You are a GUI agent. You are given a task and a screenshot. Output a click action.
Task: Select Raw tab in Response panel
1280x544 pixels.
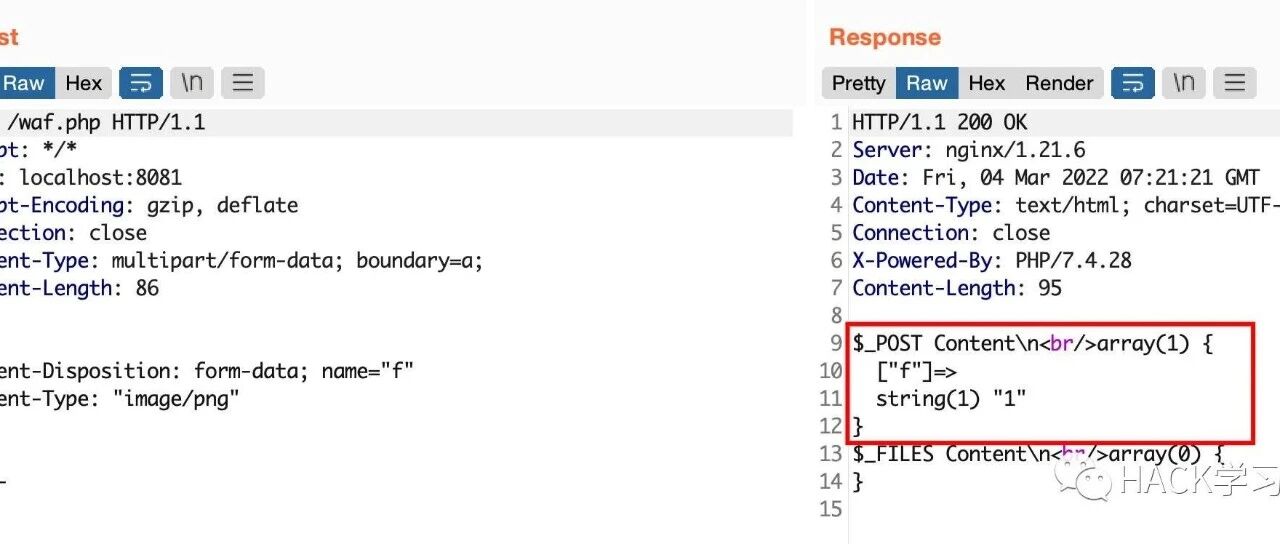click(927, 83)
